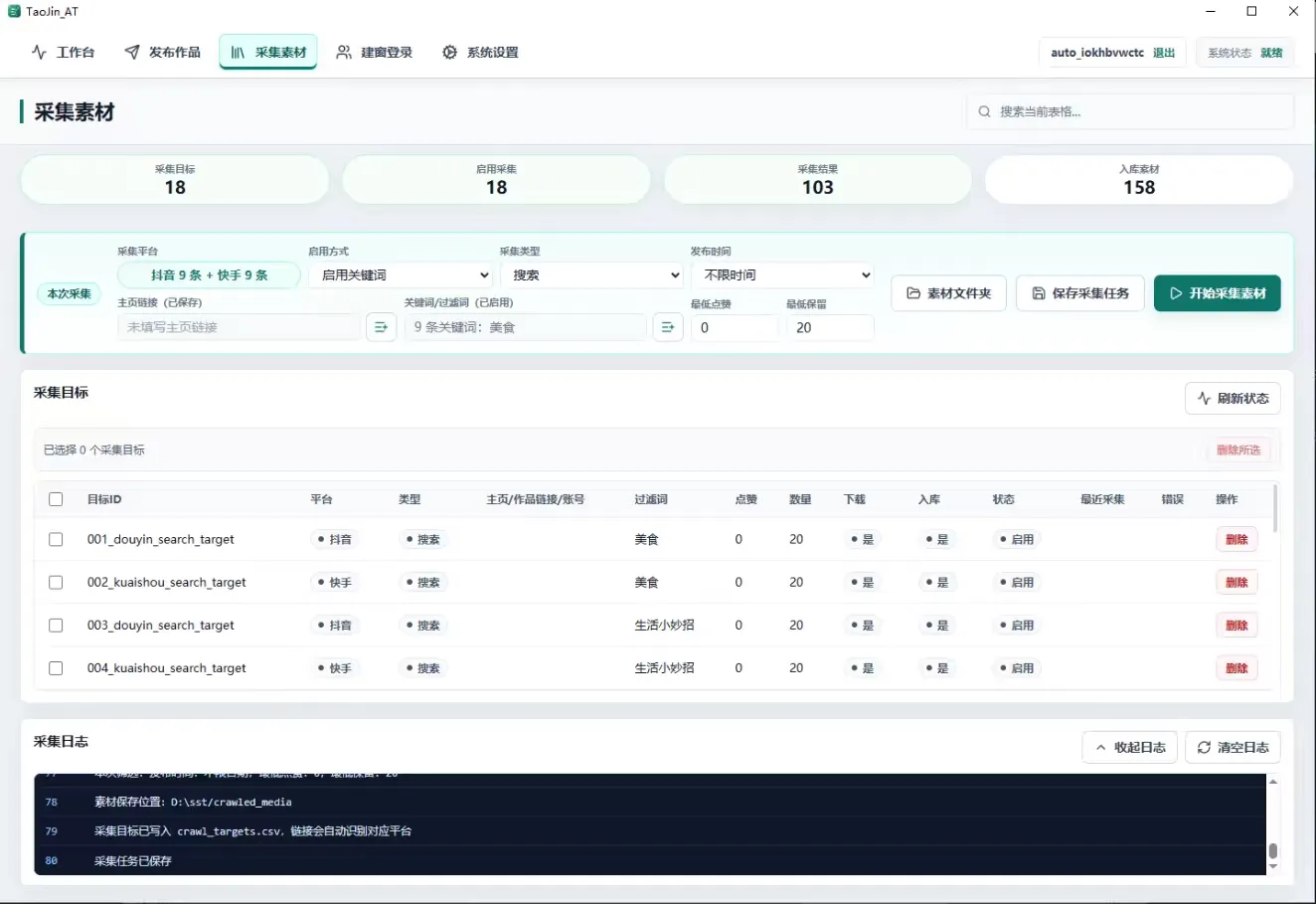
Task: Go to the 建窗登录 tab
Action: (x=374, y=52)
